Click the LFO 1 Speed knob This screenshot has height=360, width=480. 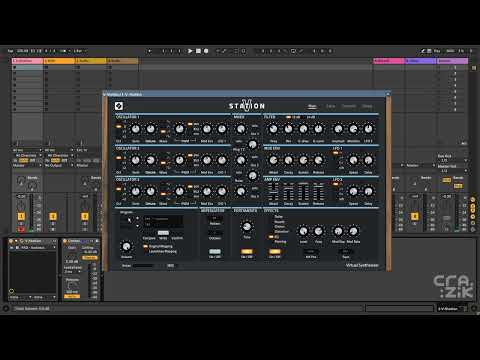[x=353, y=160]
